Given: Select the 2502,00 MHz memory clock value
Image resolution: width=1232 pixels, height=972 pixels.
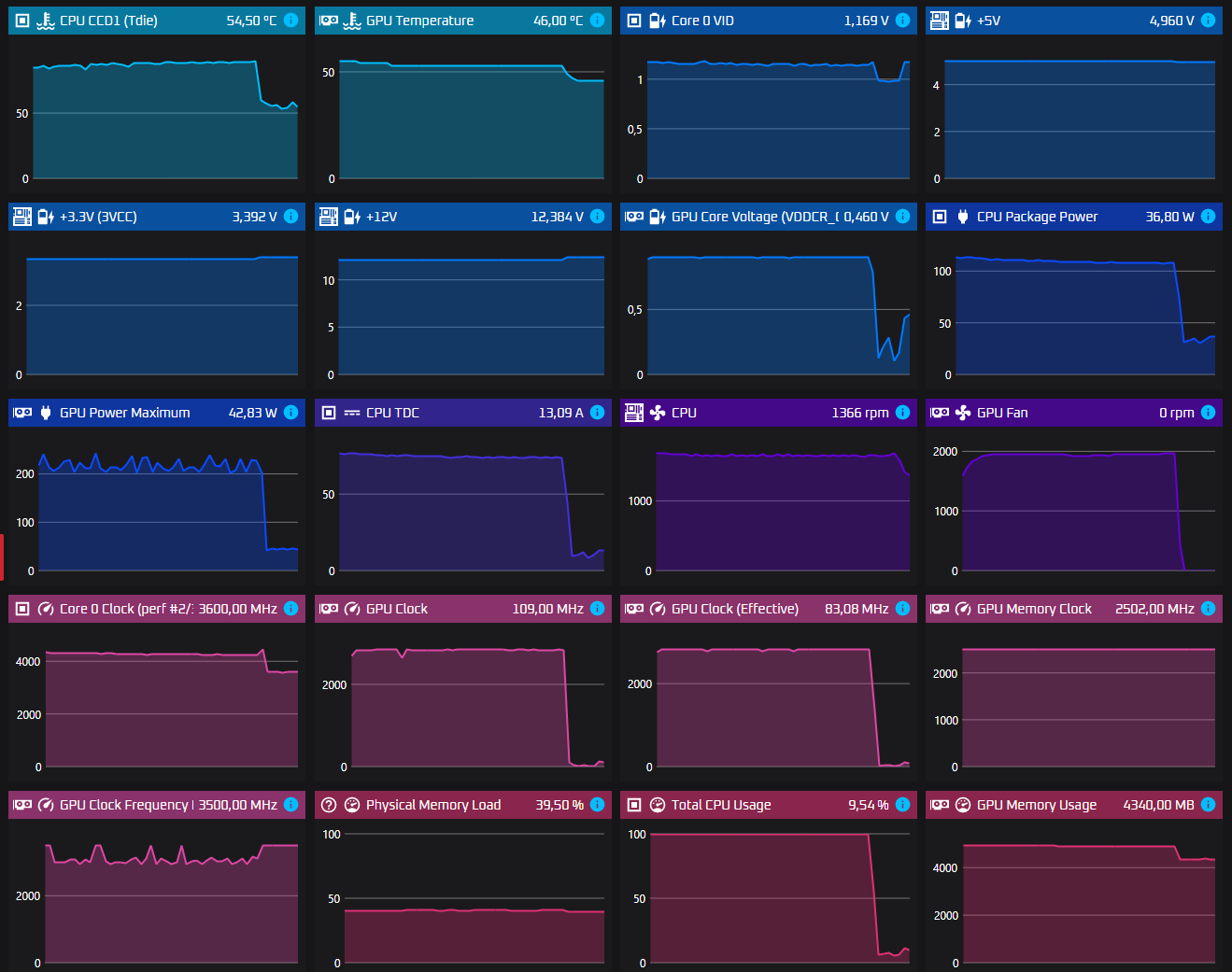Looking at the screenshot, I should [1154, 609].
